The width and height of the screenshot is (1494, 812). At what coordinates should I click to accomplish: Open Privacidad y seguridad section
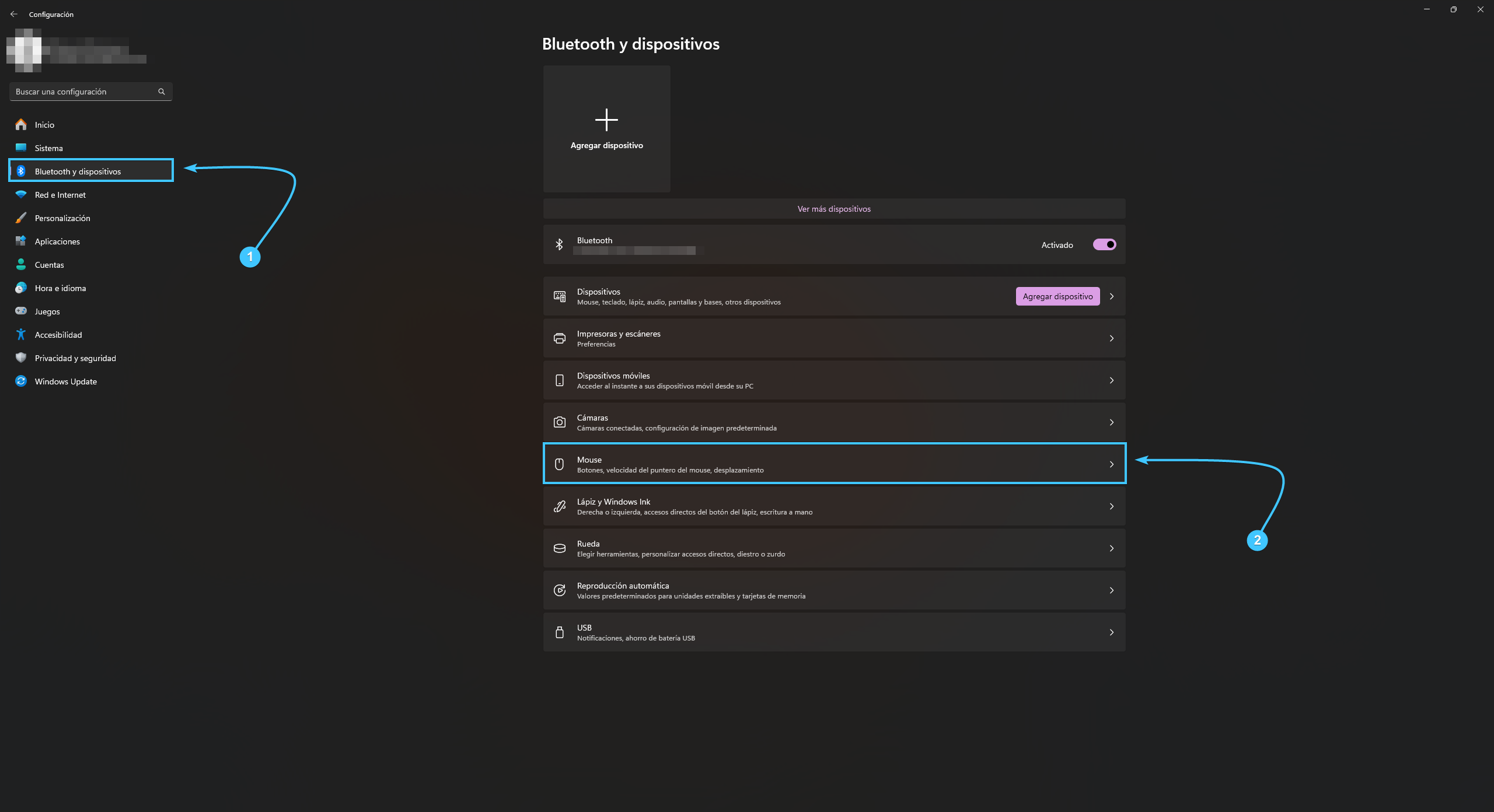tap(91, 358)
